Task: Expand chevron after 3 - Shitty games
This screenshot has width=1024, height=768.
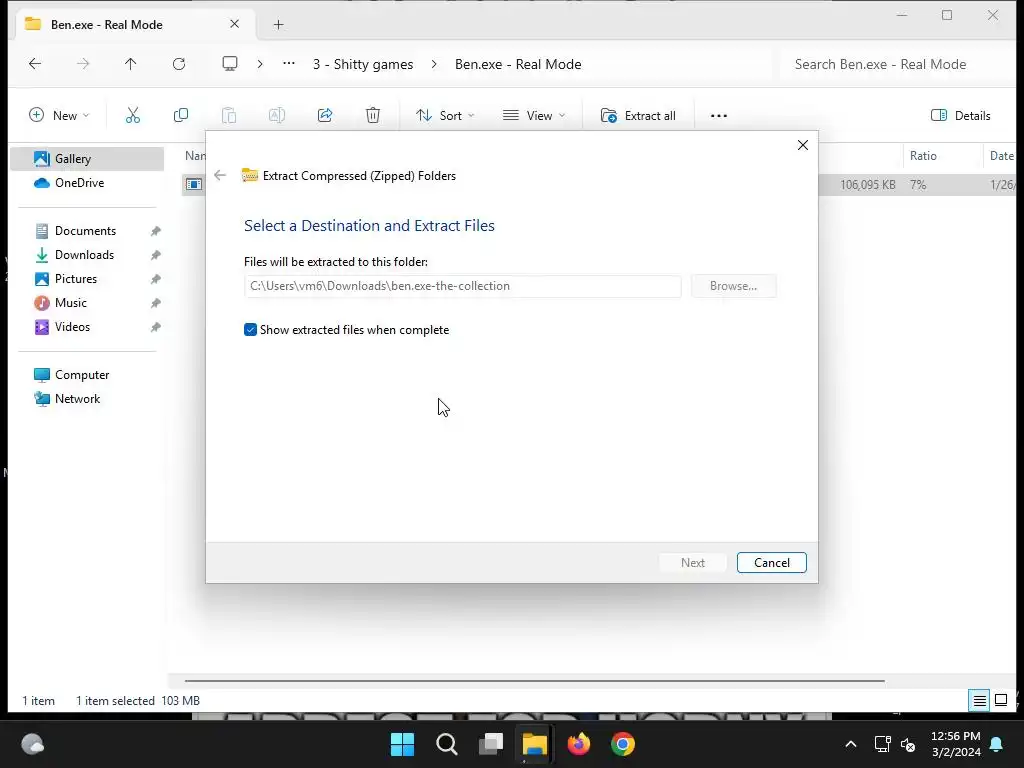Action: point(434,64)
